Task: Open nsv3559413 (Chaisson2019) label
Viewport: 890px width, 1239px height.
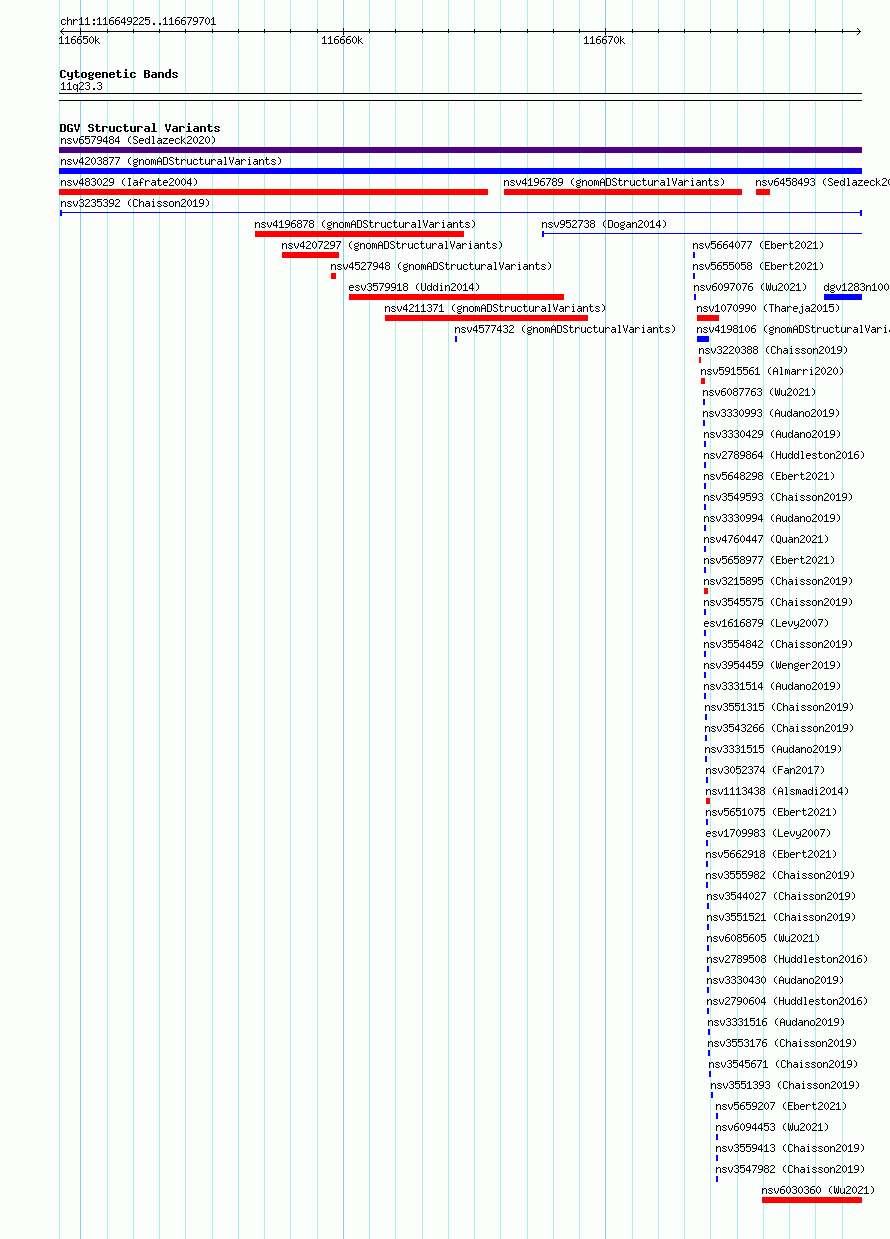Action: point(790,1148)
